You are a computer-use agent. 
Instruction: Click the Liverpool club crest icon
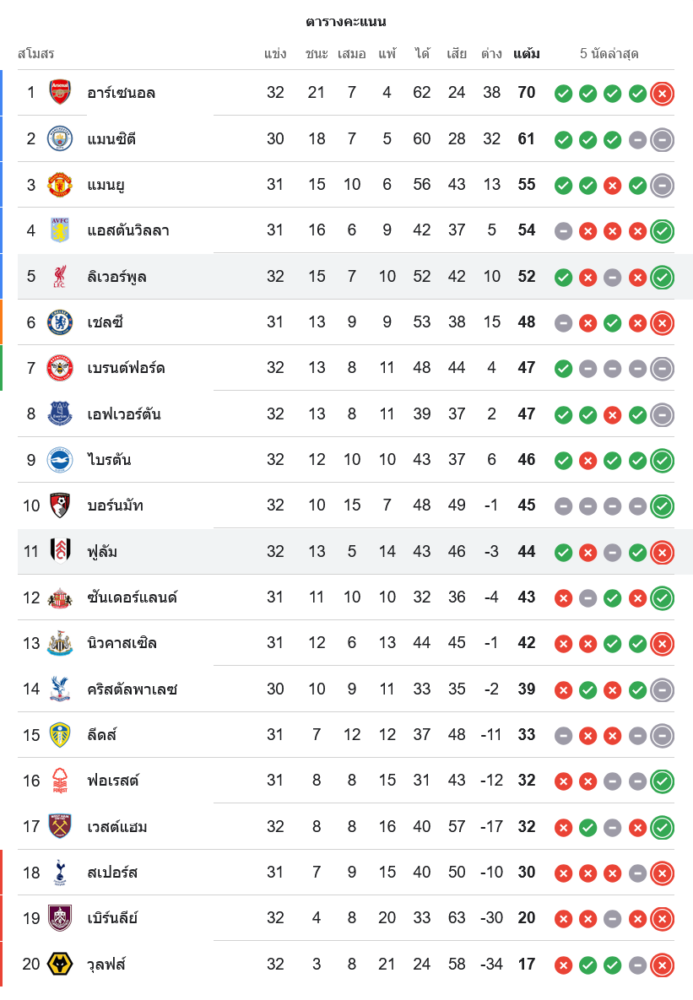pyautogui.click(x=61, y=277)
